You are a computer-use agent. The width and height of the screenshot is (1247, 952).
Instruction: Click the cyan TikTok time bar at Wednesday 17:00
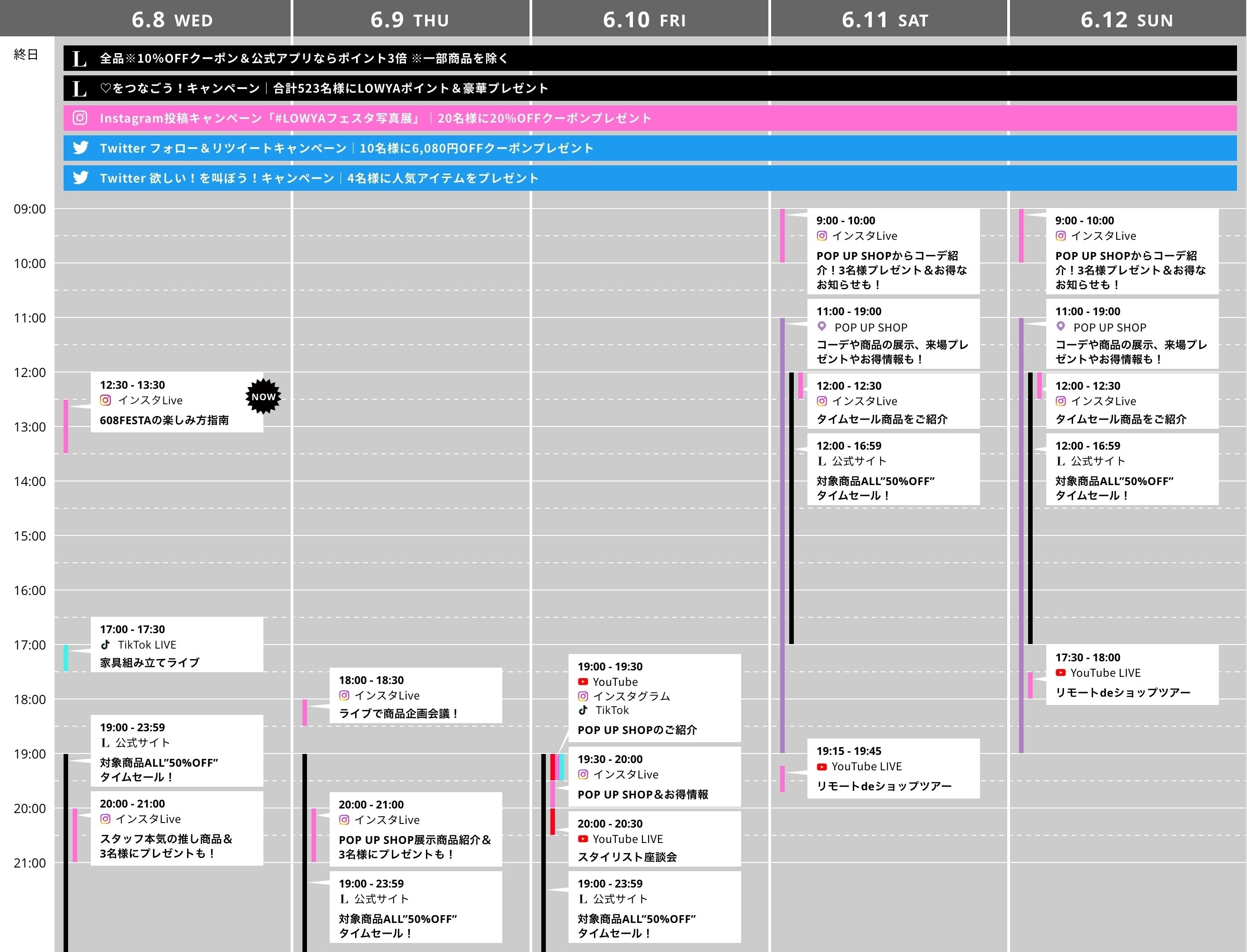click(x=66, y=658)
